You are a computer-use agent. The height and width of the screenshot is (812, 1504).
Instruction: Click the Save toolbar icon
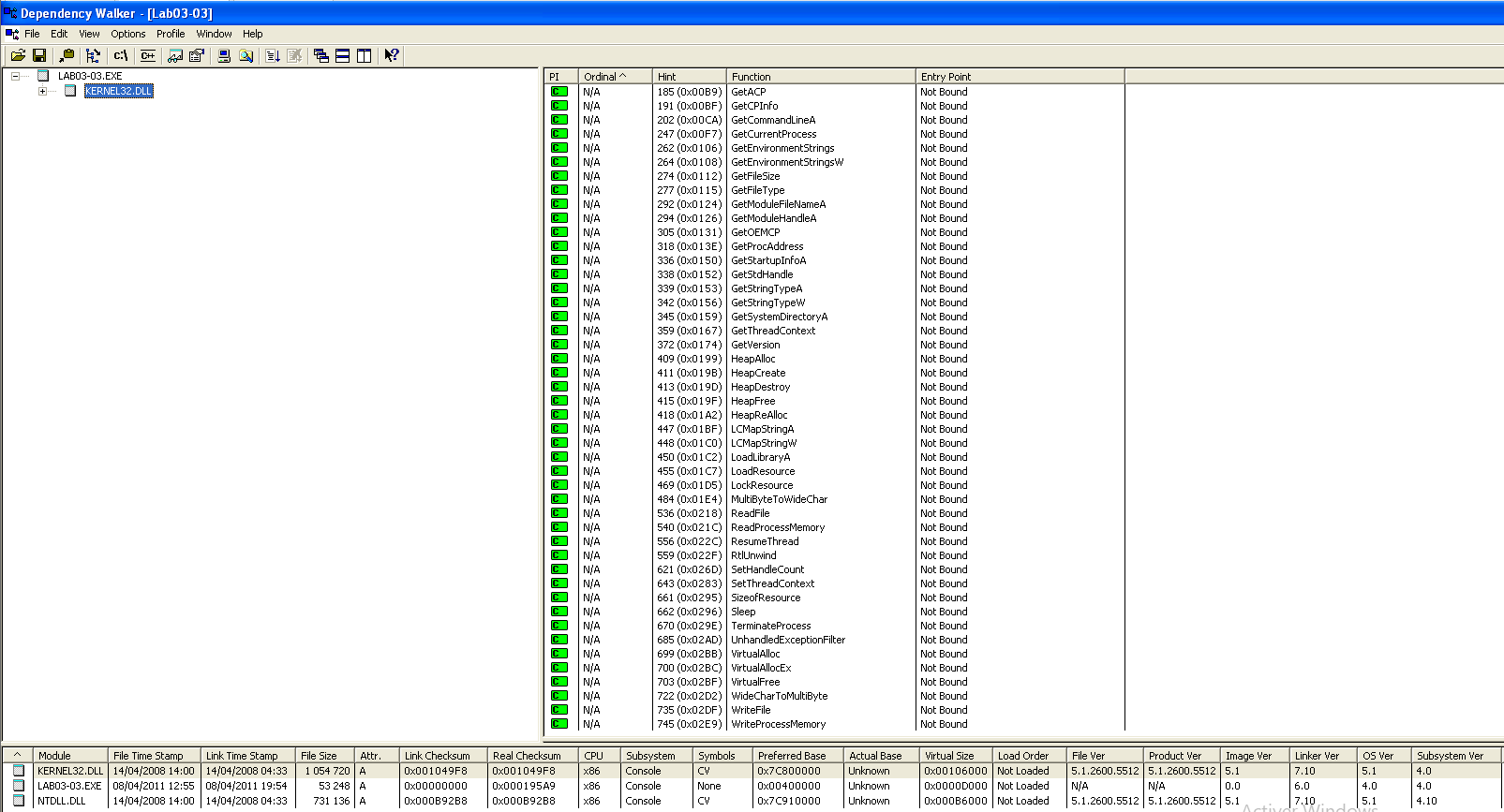[39, 56]
